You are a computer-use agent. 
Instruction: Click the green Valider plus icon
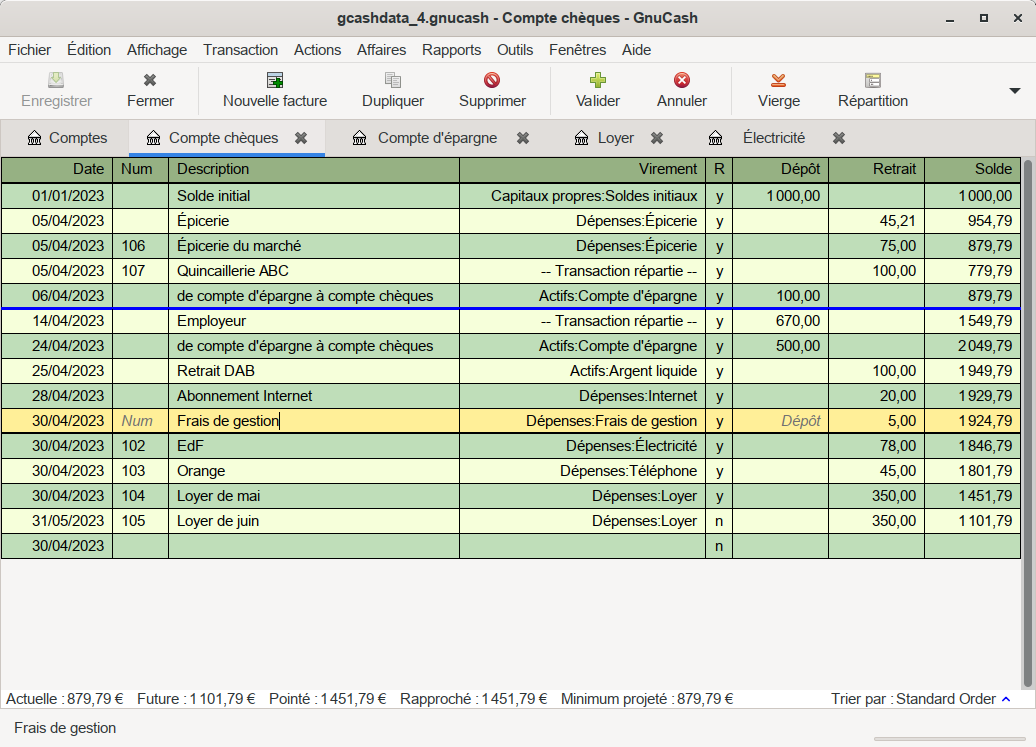(598, 80)
